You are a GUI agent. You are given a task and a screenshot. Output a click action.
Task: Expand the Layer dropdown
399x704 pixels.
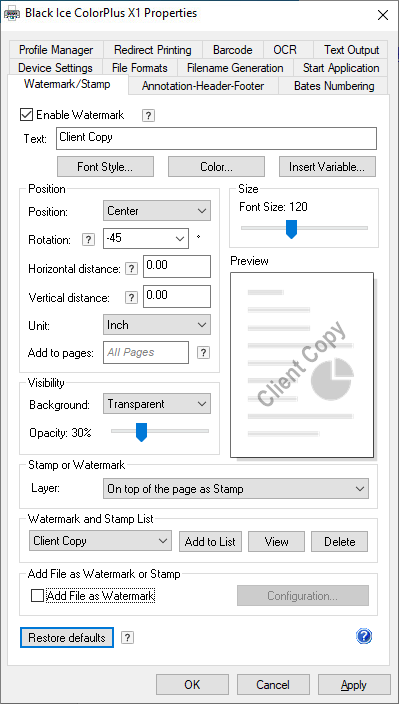[236, 489]
